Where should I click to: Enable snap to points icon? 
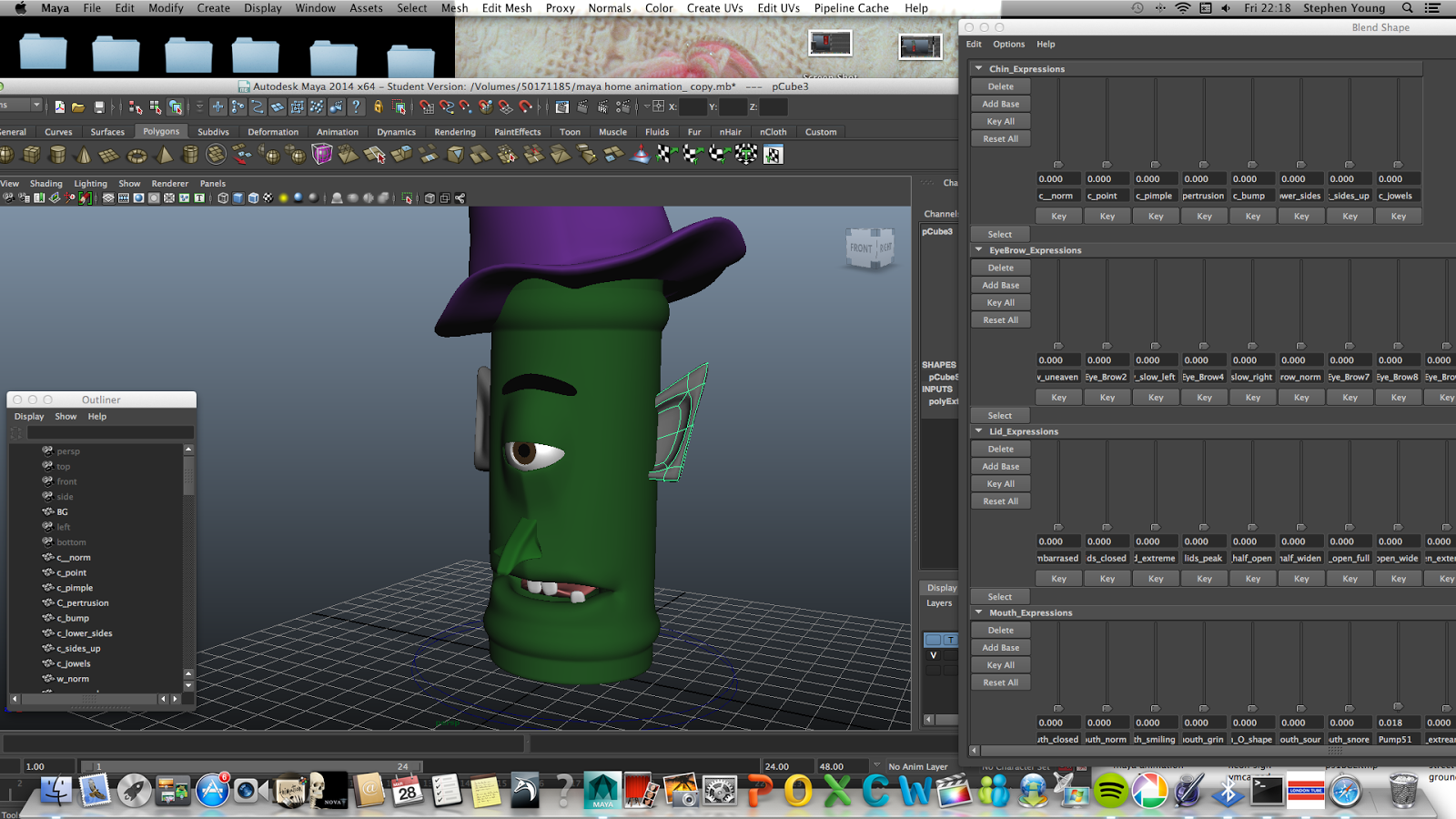tap(466, 107)
